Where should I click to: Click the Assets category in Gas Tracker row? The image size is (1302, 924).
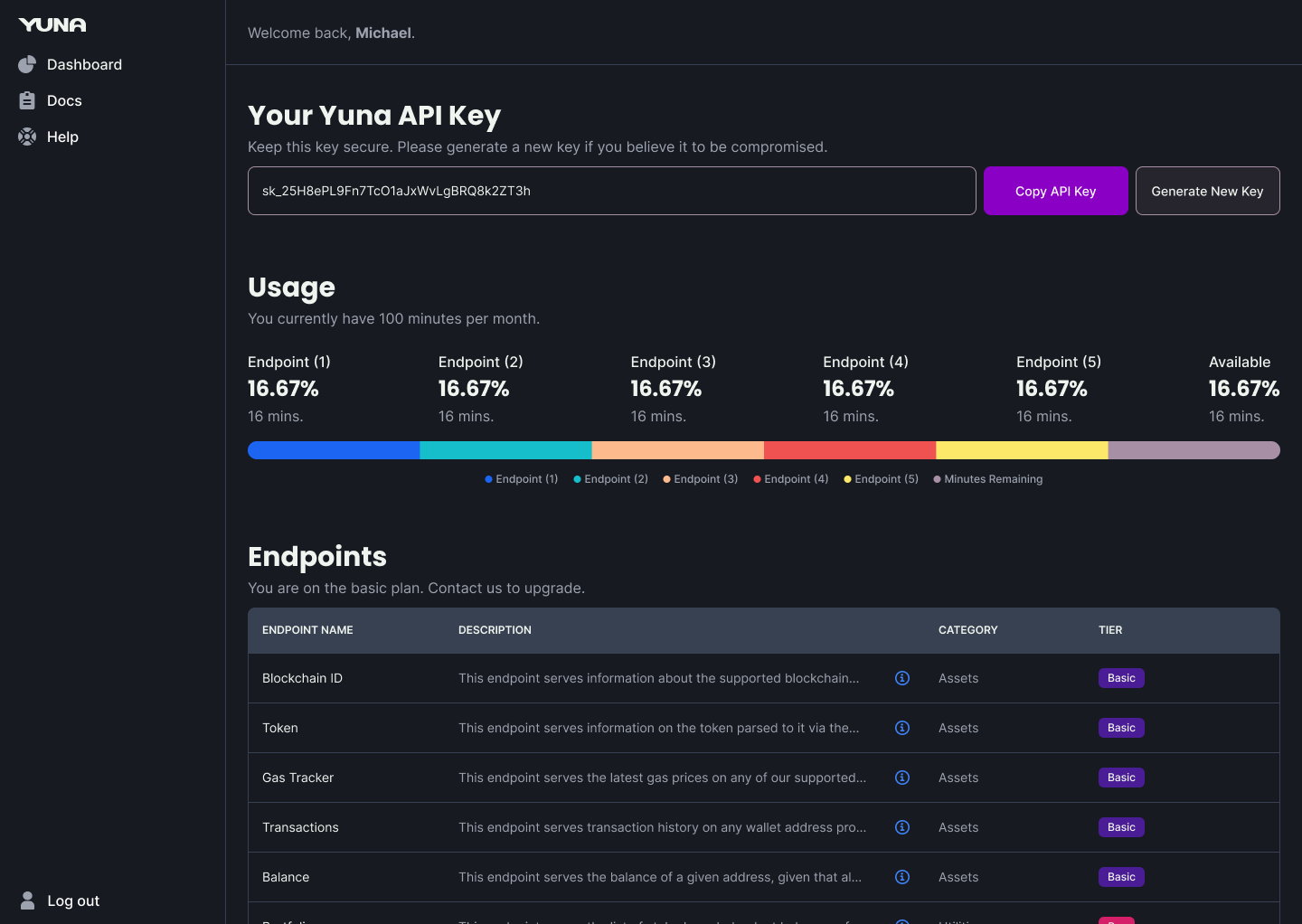click(958, 778)
